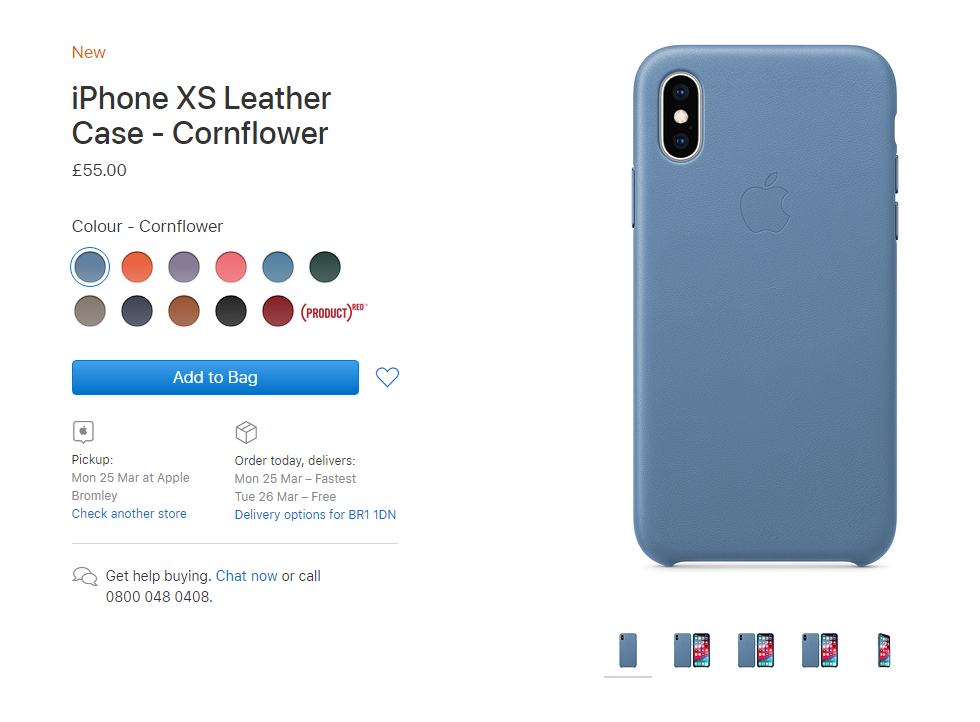This screenshot has width=980, height=722.
Task: Add the case to bag
Action: (215, 378)
